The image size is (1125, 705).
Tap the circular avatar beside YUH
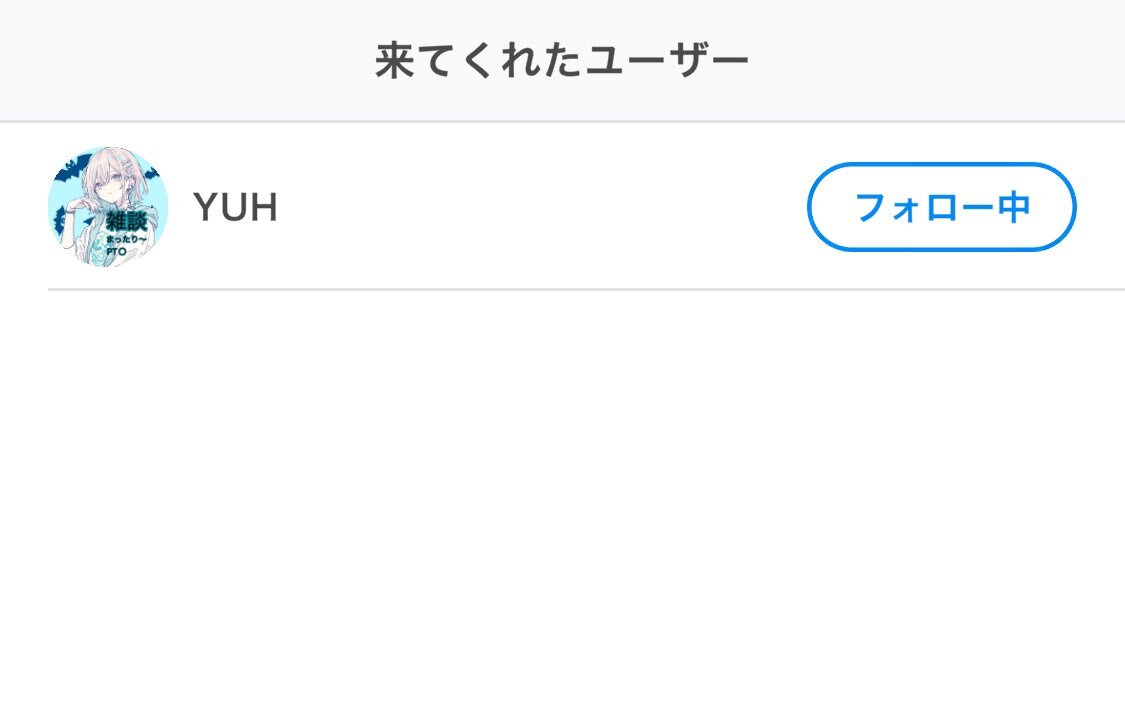[x=107, y=207]
